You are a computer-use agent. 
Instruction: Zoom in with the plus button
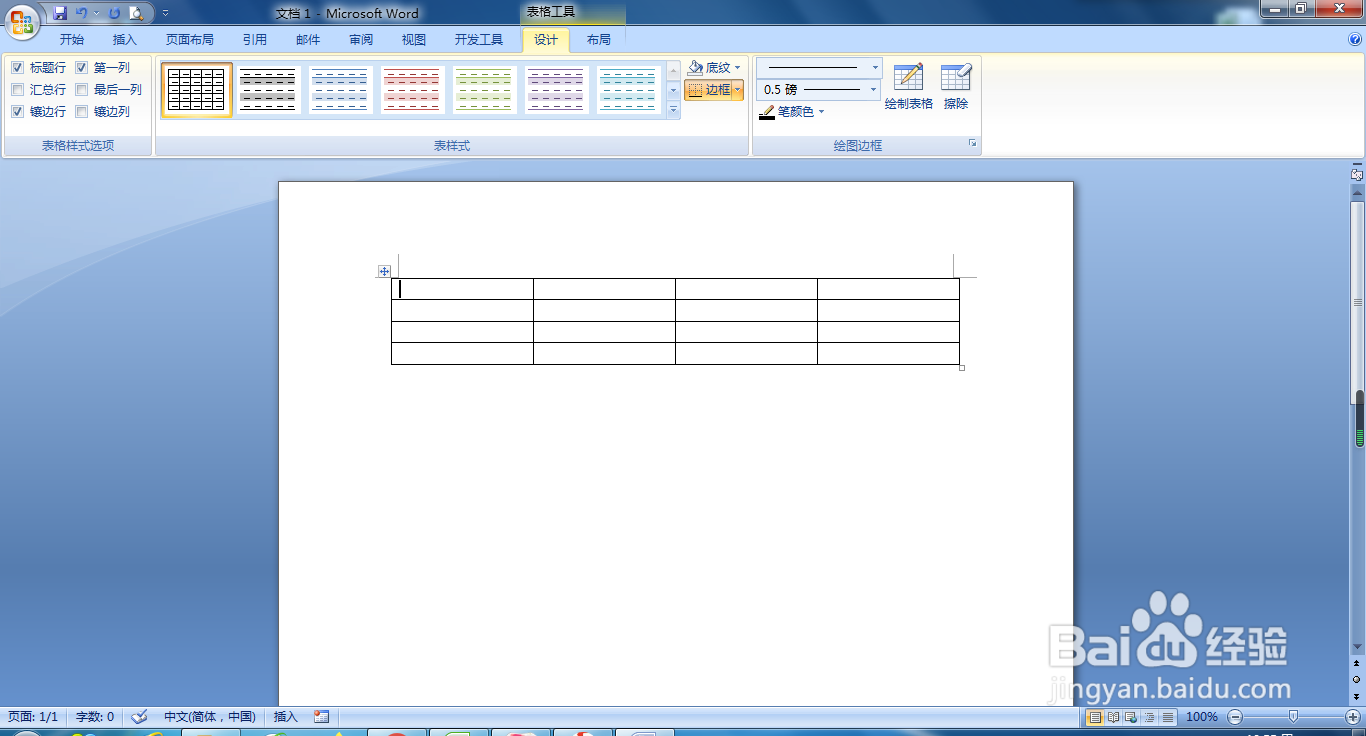point(1353,717)
